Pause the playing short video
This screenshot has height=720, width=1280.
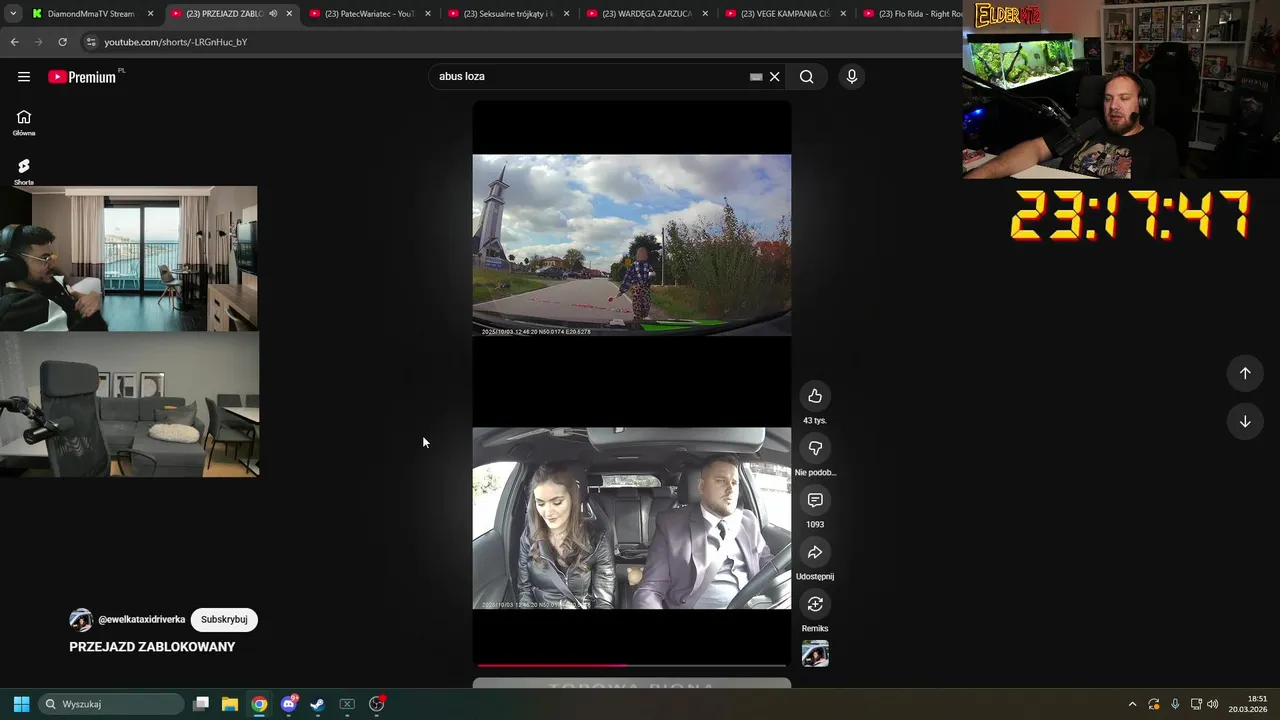click(631, 383)
